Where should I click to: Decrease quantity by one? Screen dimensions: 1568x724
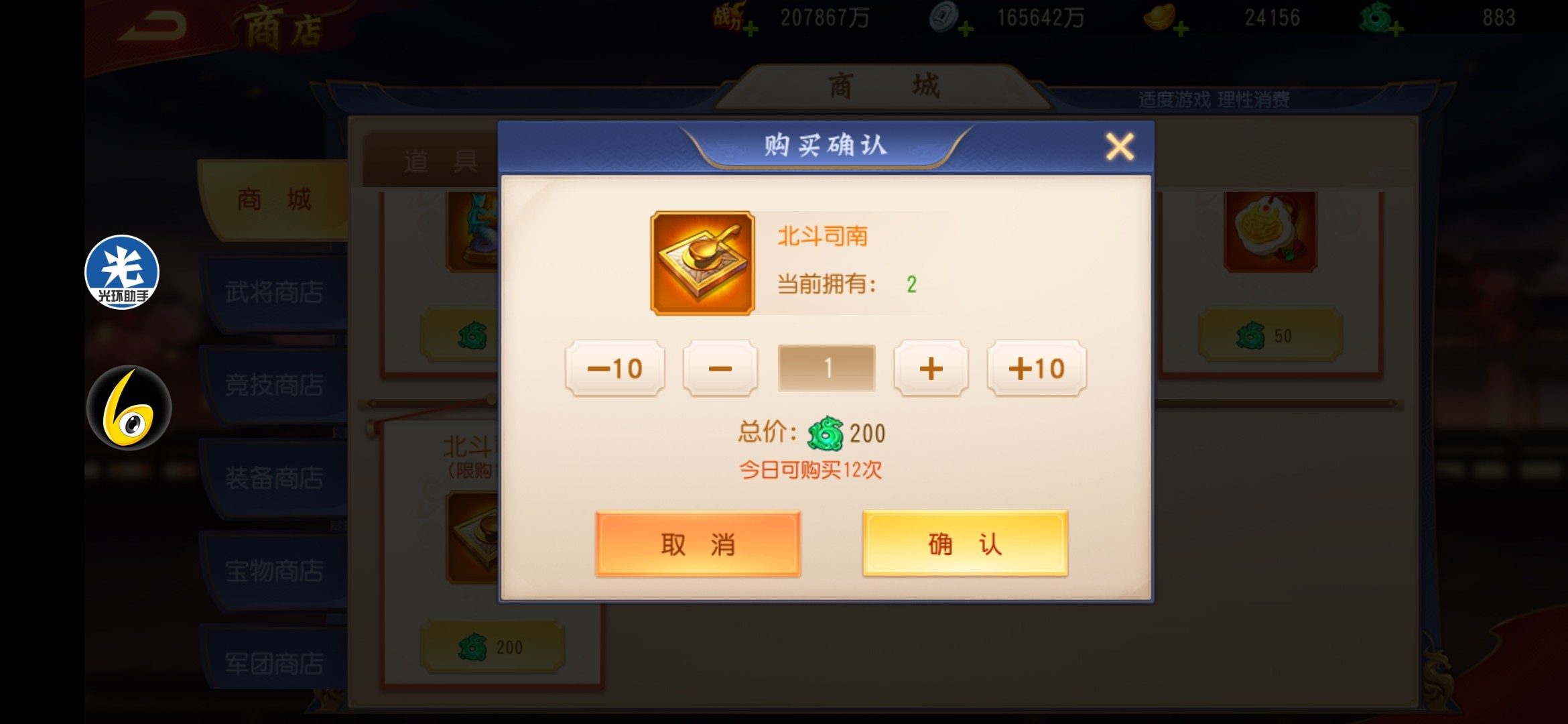[x=720, y=368]
